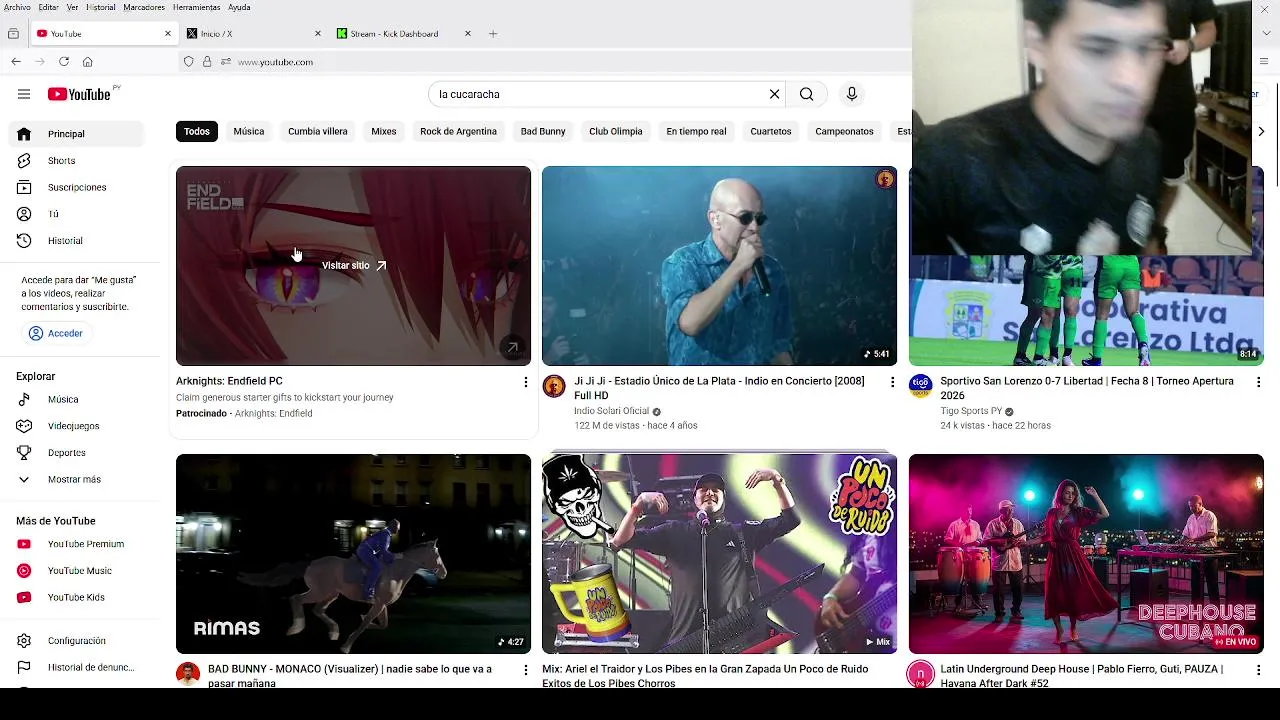
Task: Open the YouTube hamburger guide menu
Action: pyautogui.click(x=24, y=94)
